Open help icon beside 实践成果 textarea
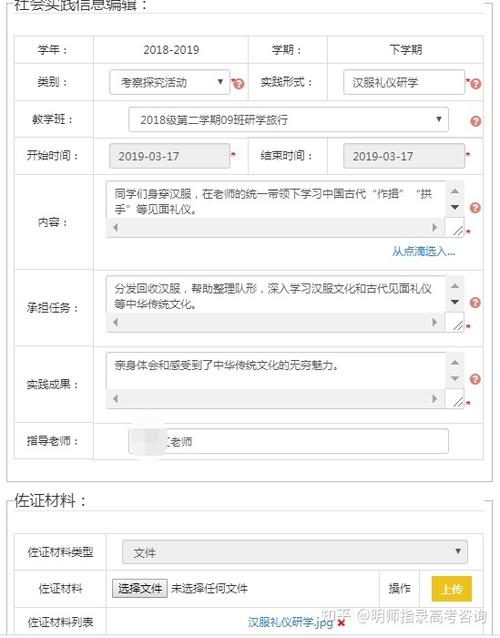Screen dimensions: 500x638 [x=475, y=379]
